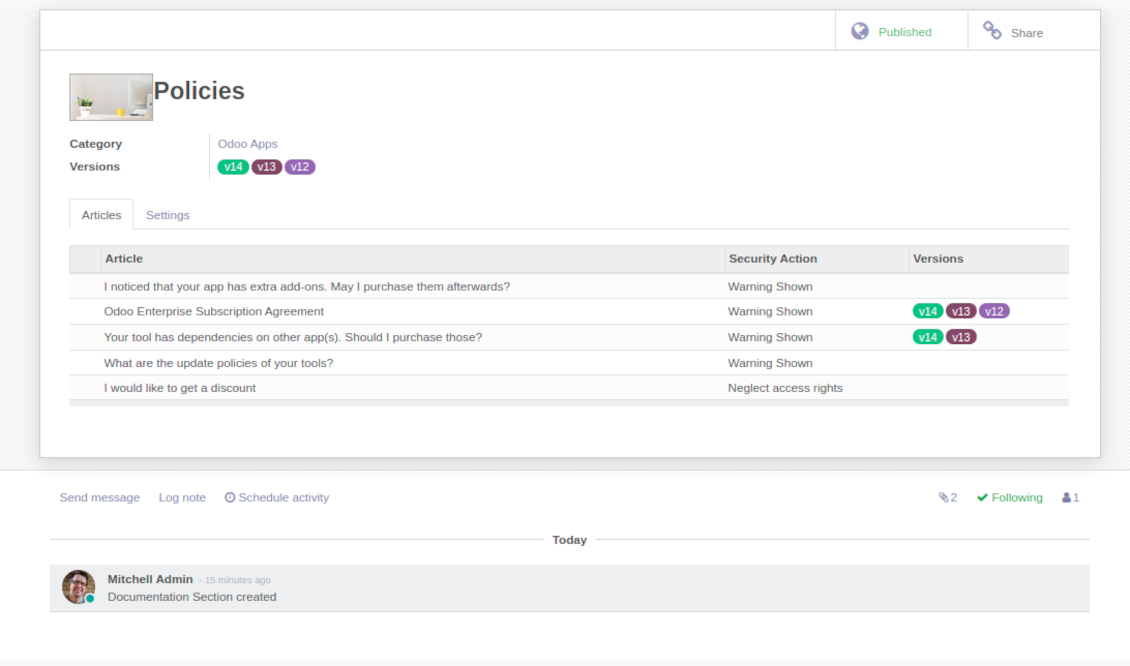This screenshot has width=1130, height=666.
Task: Click the Policies title heading
Action: coord(199,91)
